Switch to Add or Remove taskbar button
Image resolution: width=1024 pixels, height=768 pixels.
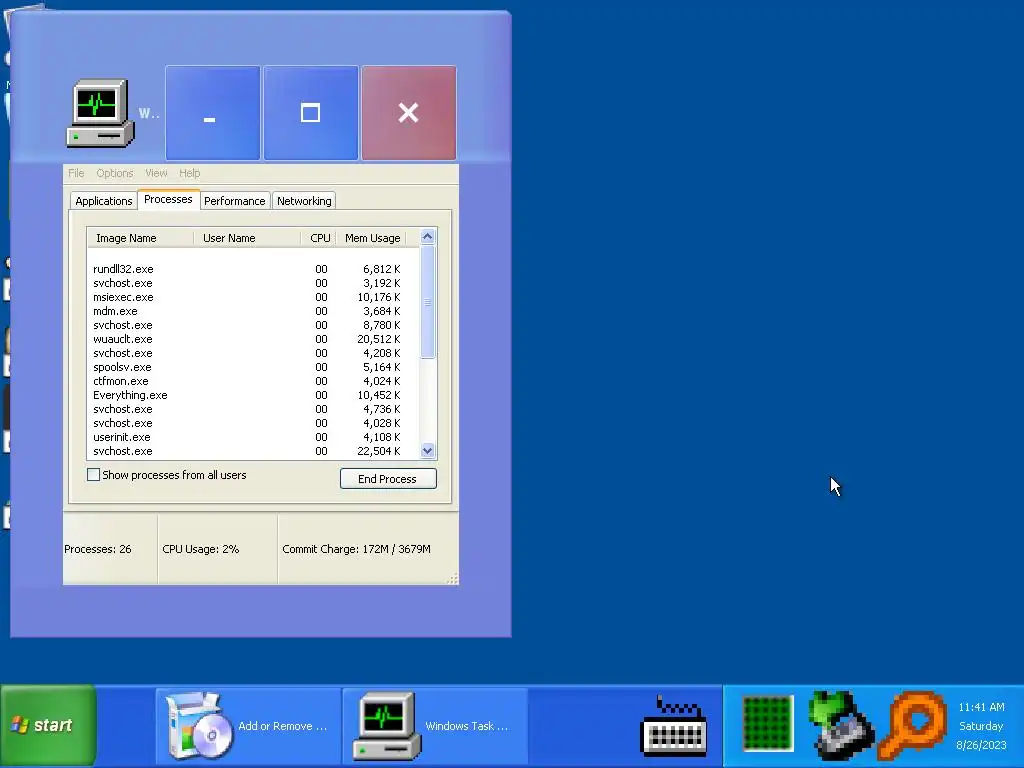click(248, 726)
